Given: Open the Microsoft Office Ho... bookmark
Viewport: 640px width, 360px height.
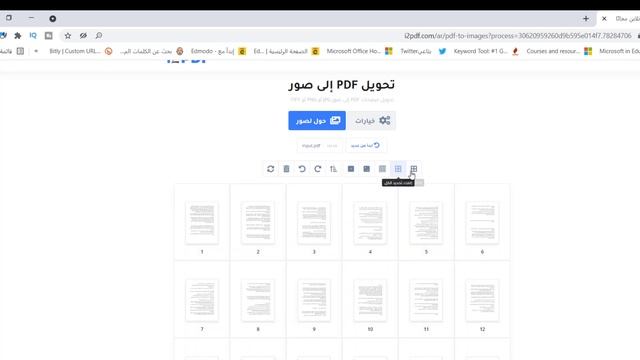Looking at the screenshot, I should (x=359, y=51).
